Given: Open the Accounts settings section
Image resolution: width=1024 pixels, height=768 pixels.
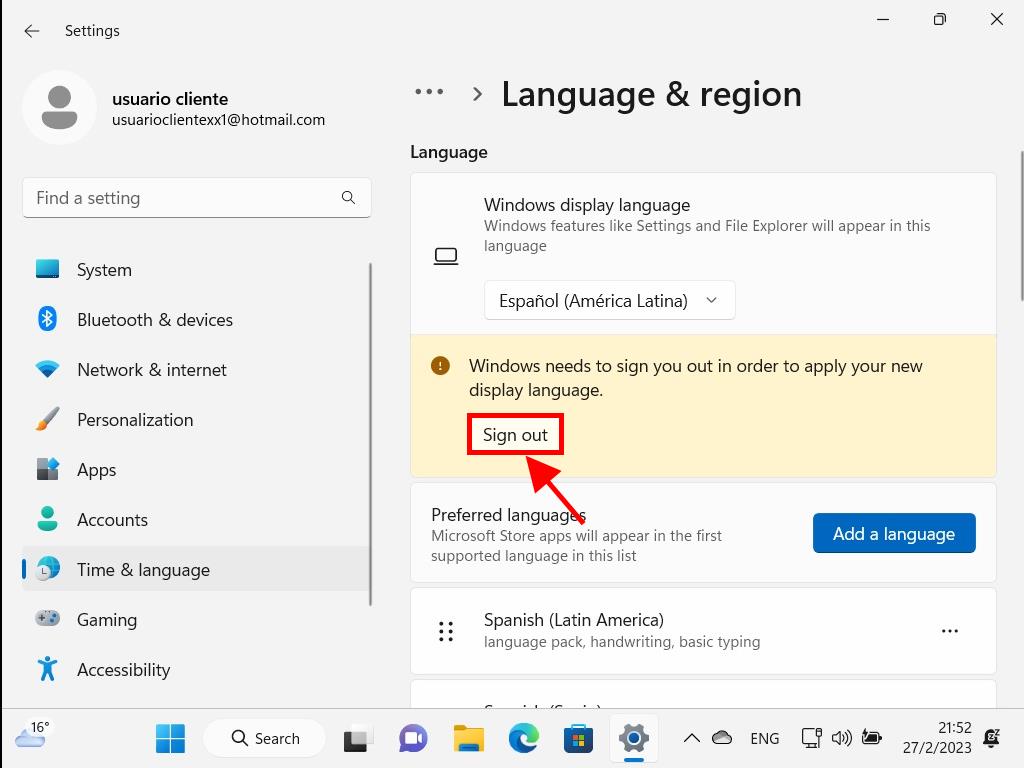Looking at the screenshot, I should pyautogui.click(x=112, y=520).
